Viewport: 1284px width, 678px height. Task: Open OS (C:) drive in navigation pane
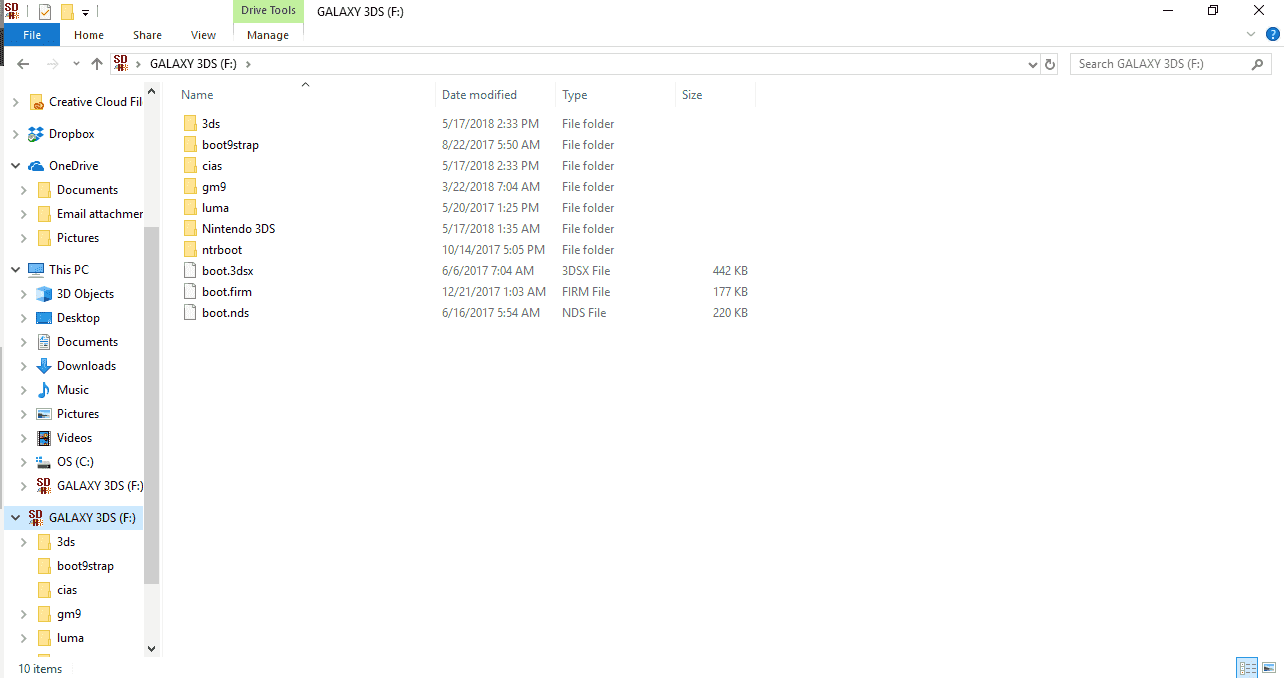tap(75, 462)
